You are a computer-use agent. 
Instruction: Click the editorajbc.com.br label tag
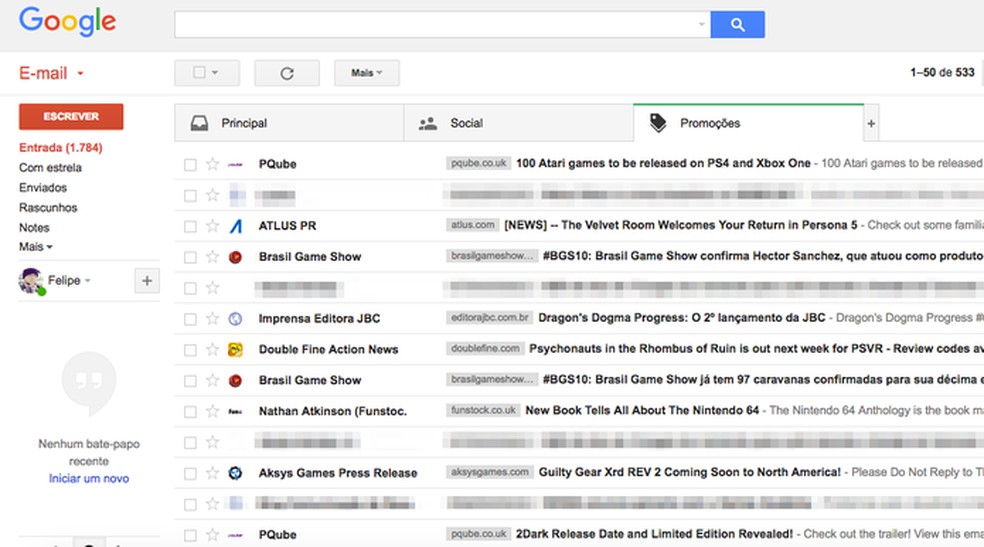click(489, 318)
